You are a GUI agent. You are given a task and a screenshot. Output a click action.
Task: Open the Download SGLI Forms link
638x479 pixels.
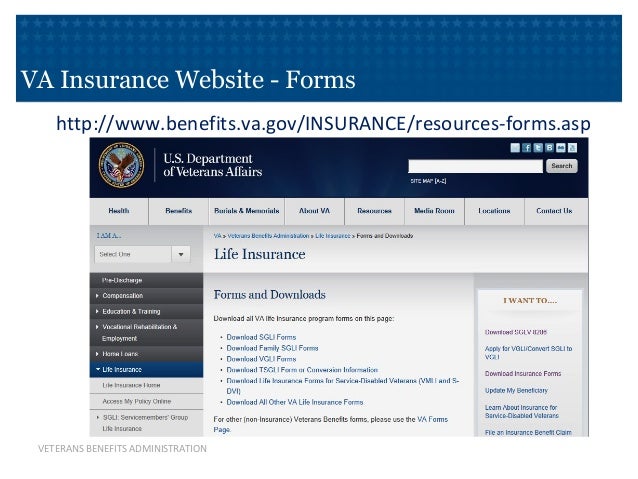point(261,337)
